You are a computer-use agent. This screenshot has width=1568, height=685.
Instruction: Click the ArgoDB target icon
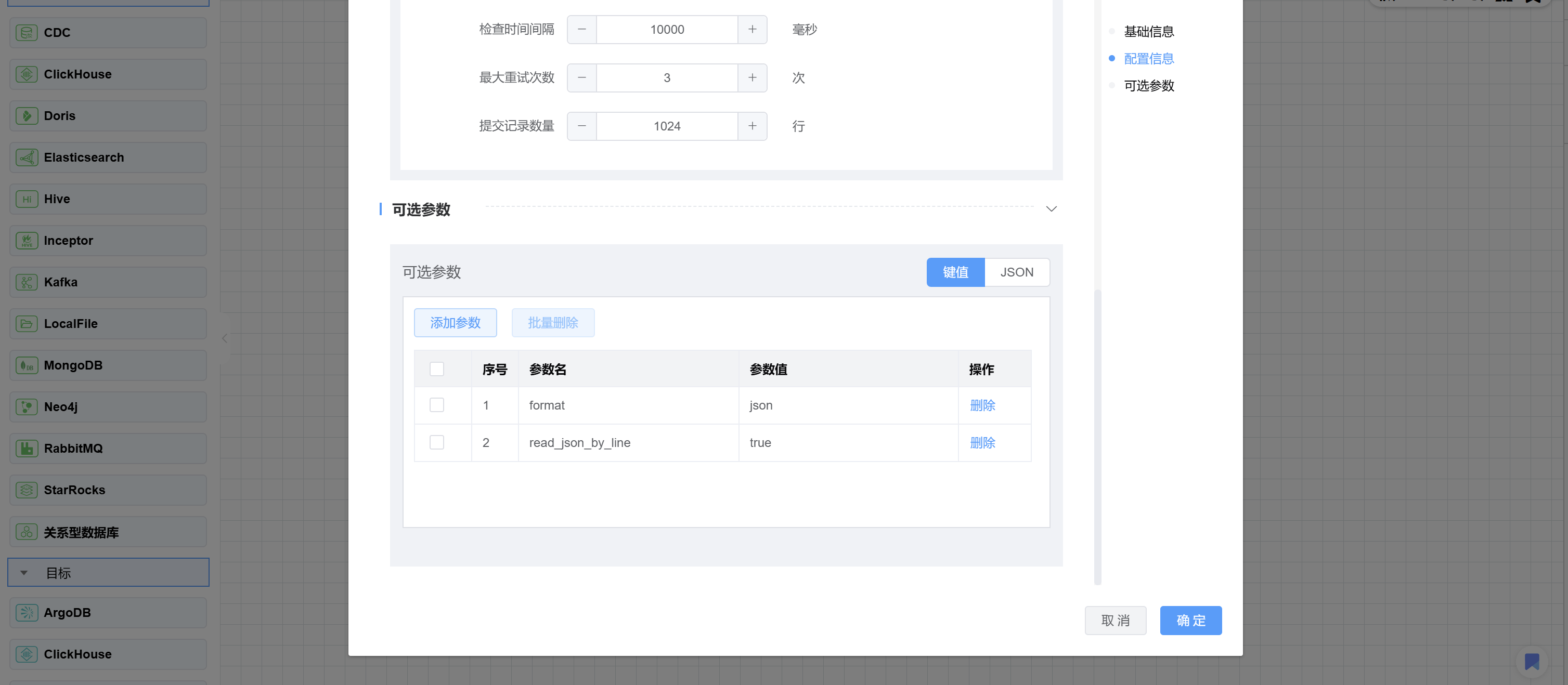pos(26,613)
